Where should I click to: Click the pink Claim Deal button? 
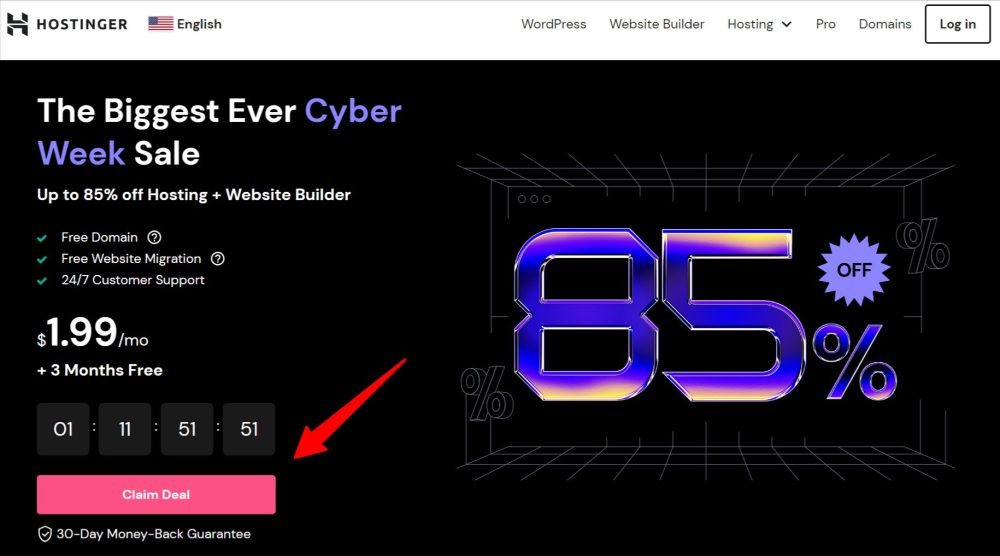coord(156,494)
